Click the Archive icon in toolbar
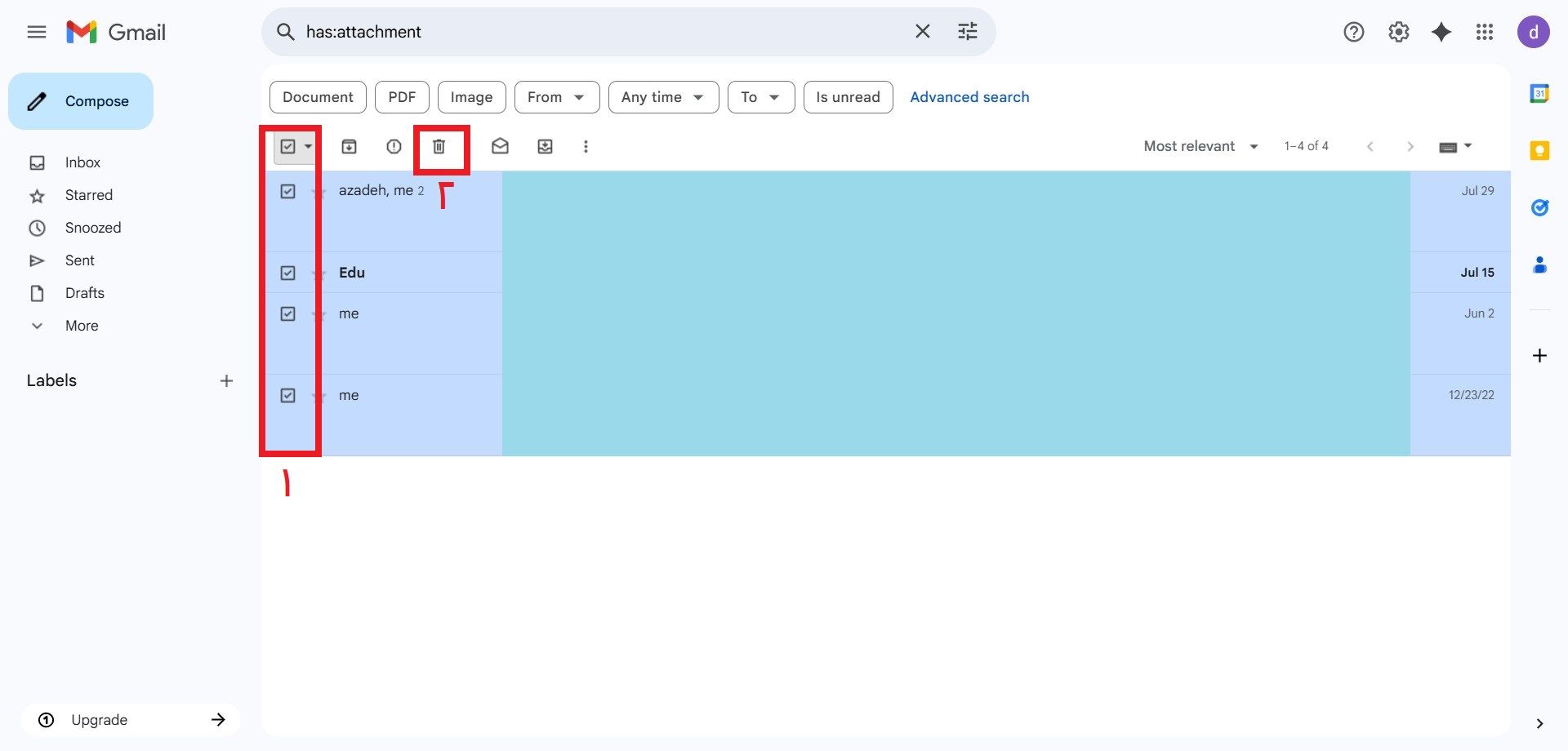The height and width of the screenshot is (751, 1568). [x=349, y=146]
